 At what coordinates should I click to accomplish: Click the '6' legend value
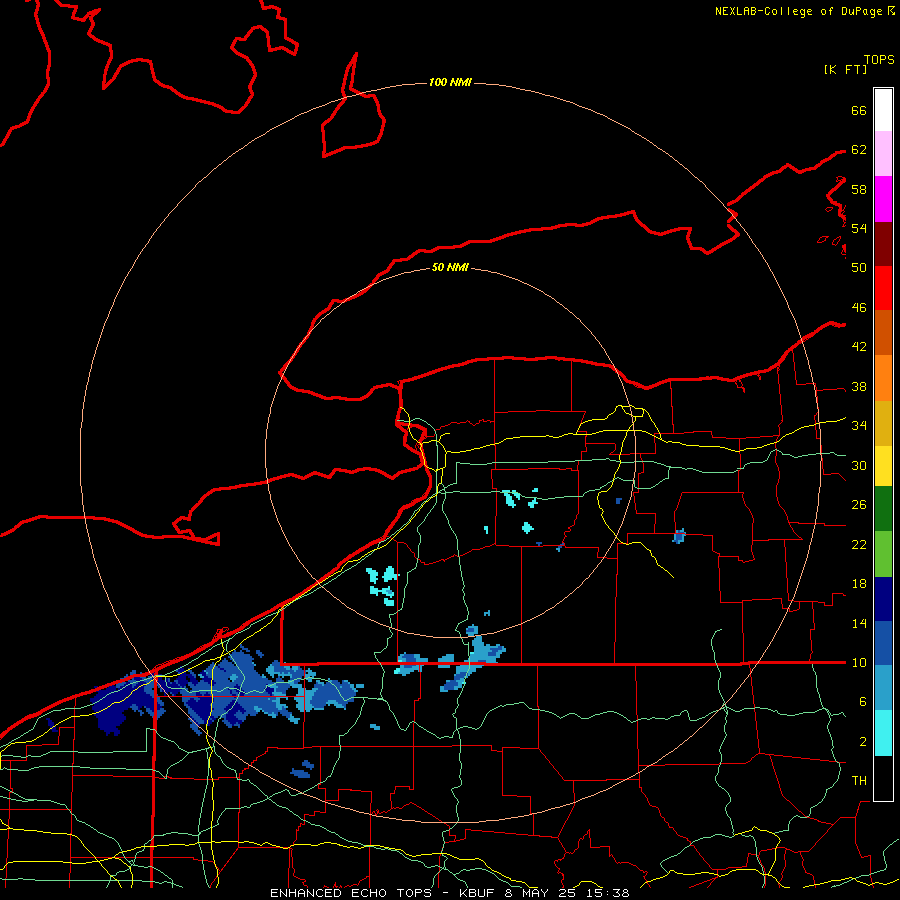coord(862,702)
